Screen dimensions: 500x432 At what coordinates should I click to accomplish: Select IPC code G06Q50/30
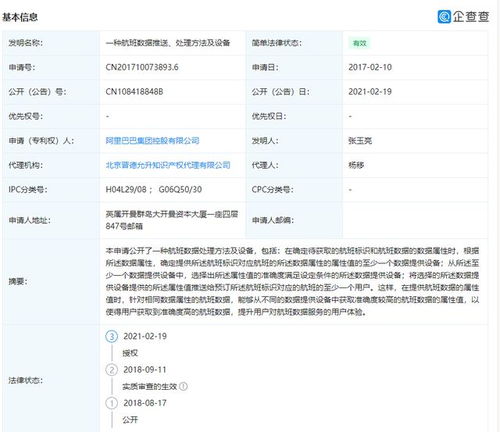[x=180, y=190]
